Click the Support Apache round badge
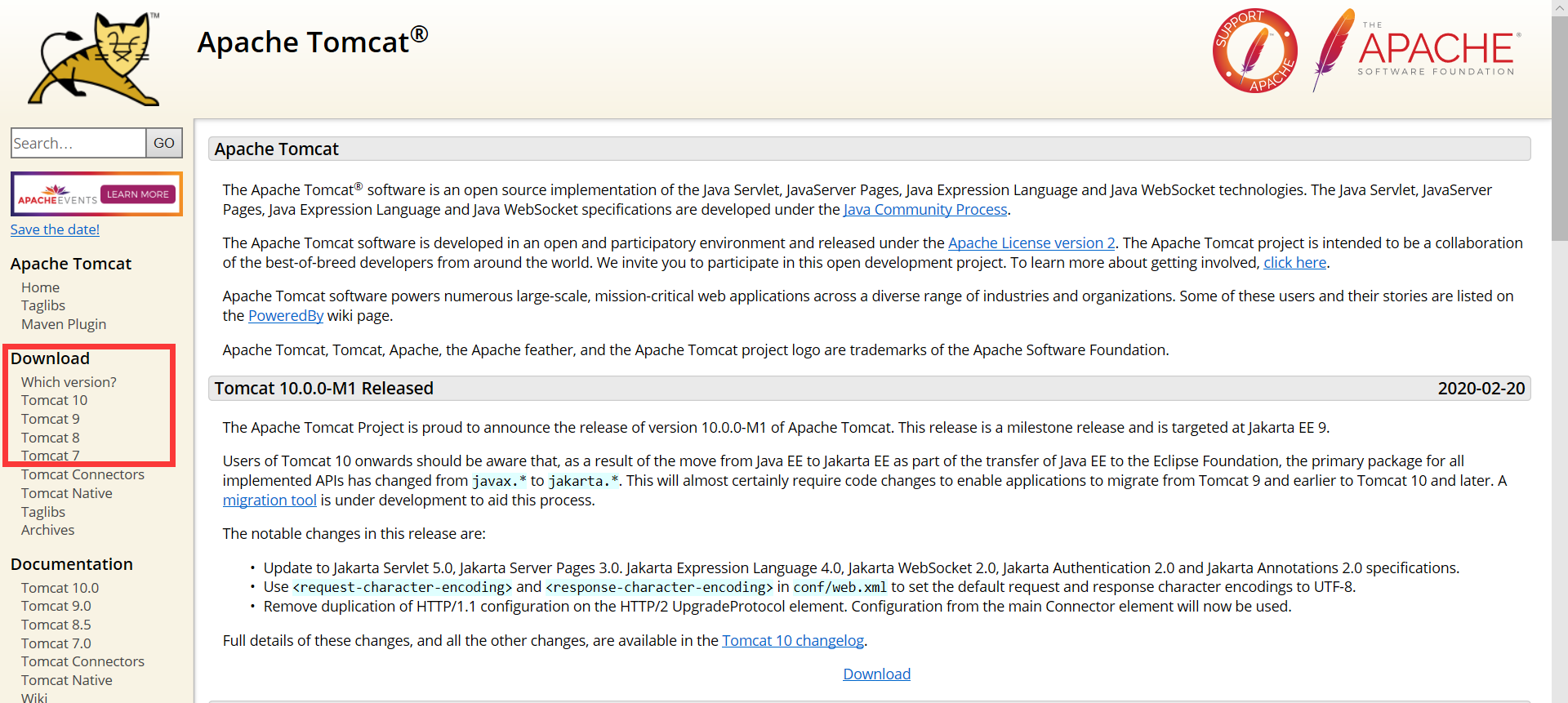This screenshot has height=703, width=1568. [1255, 51]
